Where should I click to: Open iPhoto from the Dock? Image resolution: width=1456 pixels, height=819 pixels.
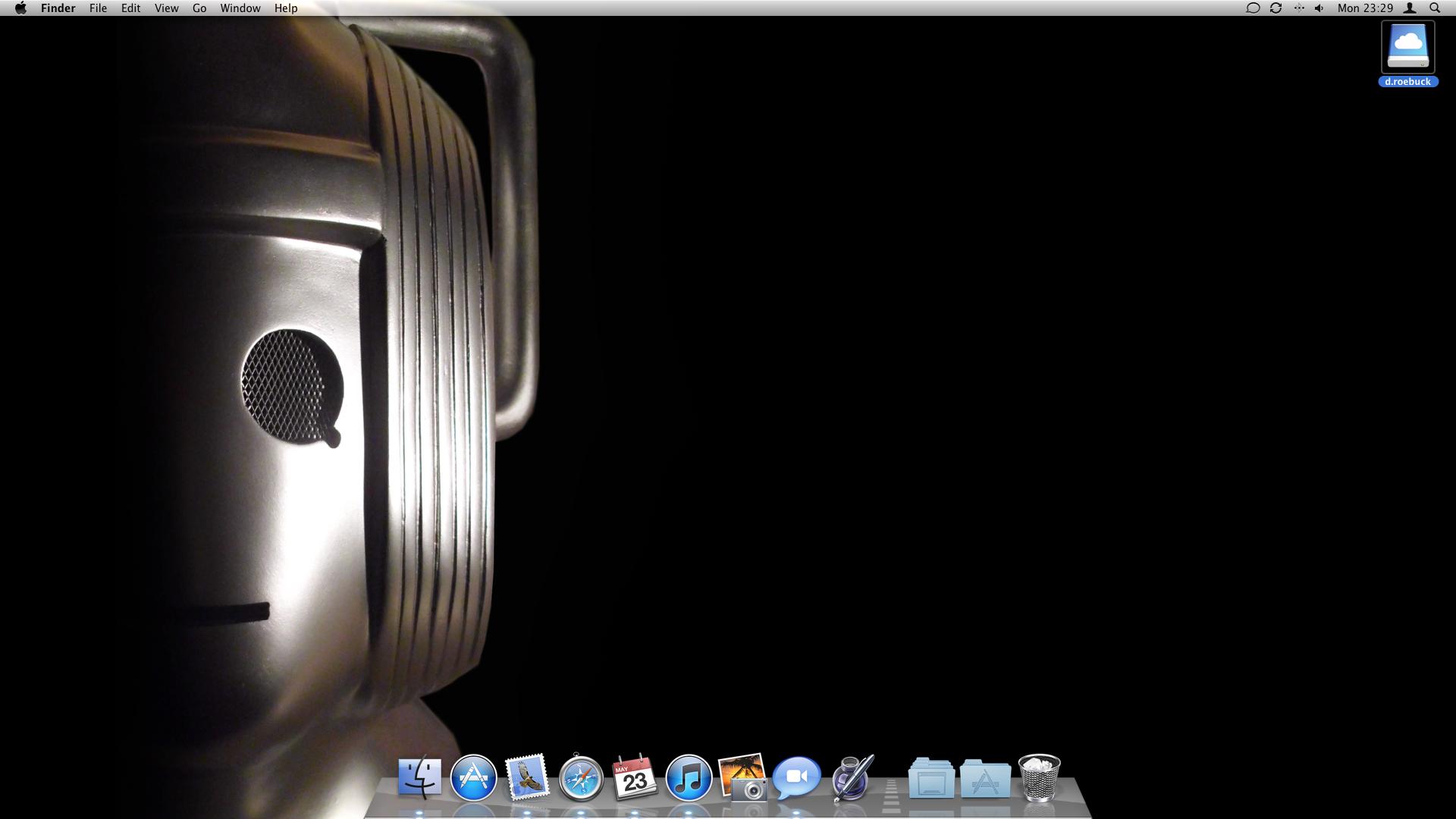pos(742,777)
